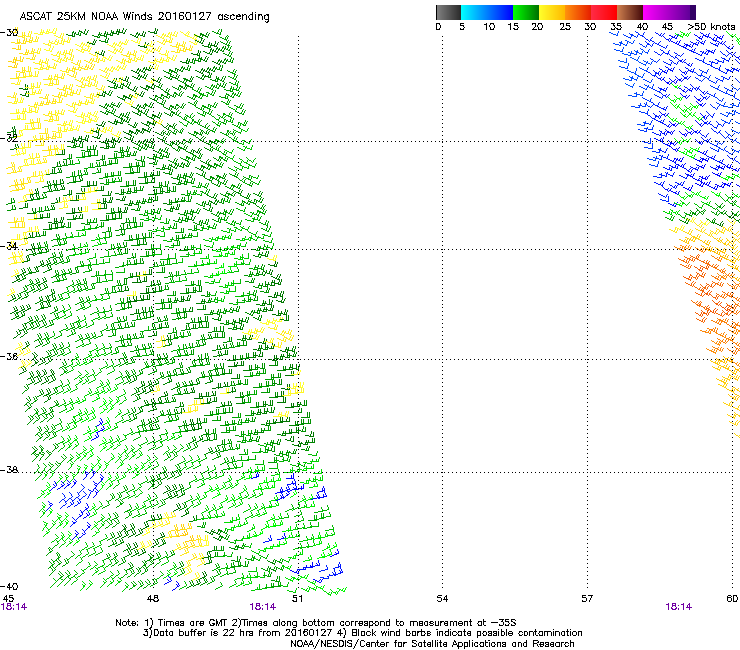The image size is (740, 650).
Task: Click the '>50 knots' legend label
Action: coord(711,27)
